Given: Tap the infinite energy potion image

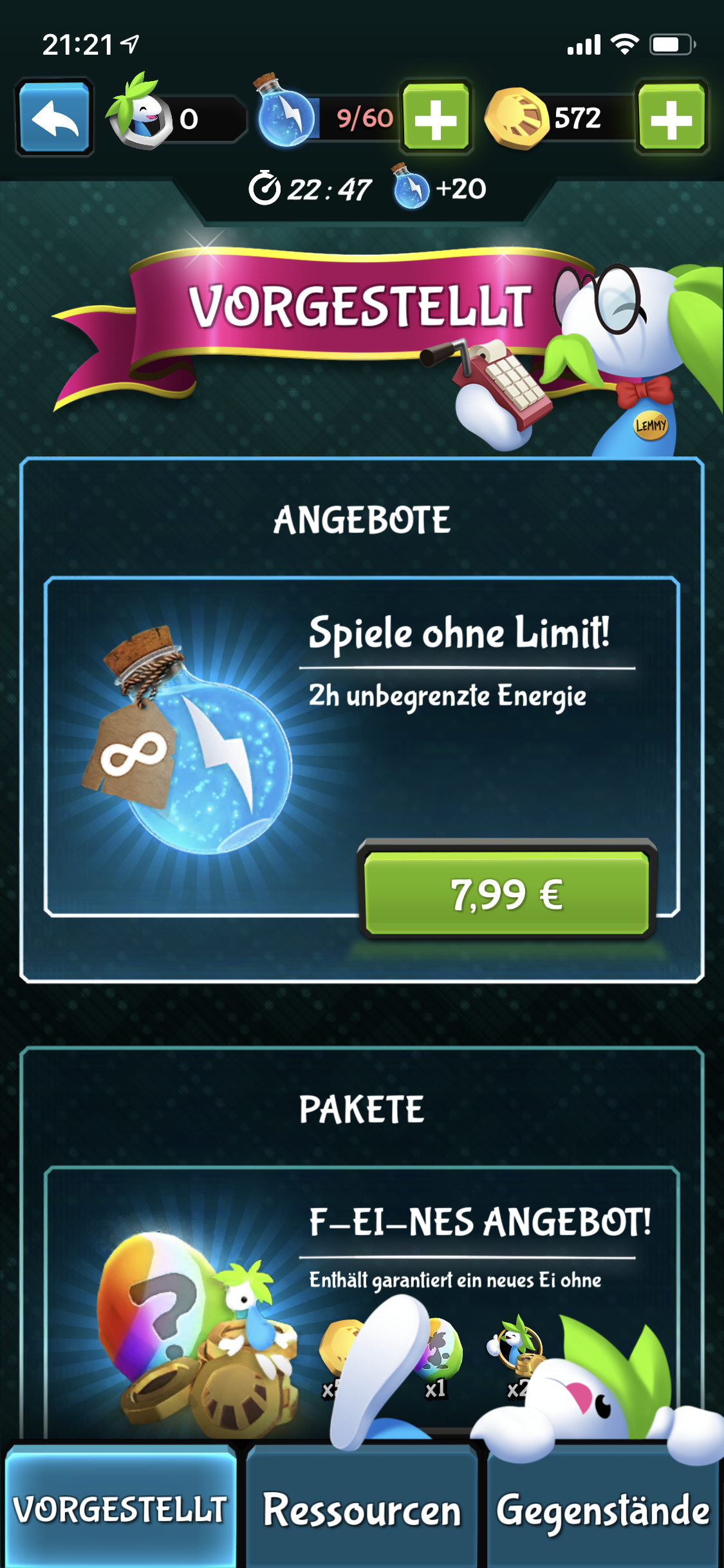Looking at the screenshot, I should point(188,740).
